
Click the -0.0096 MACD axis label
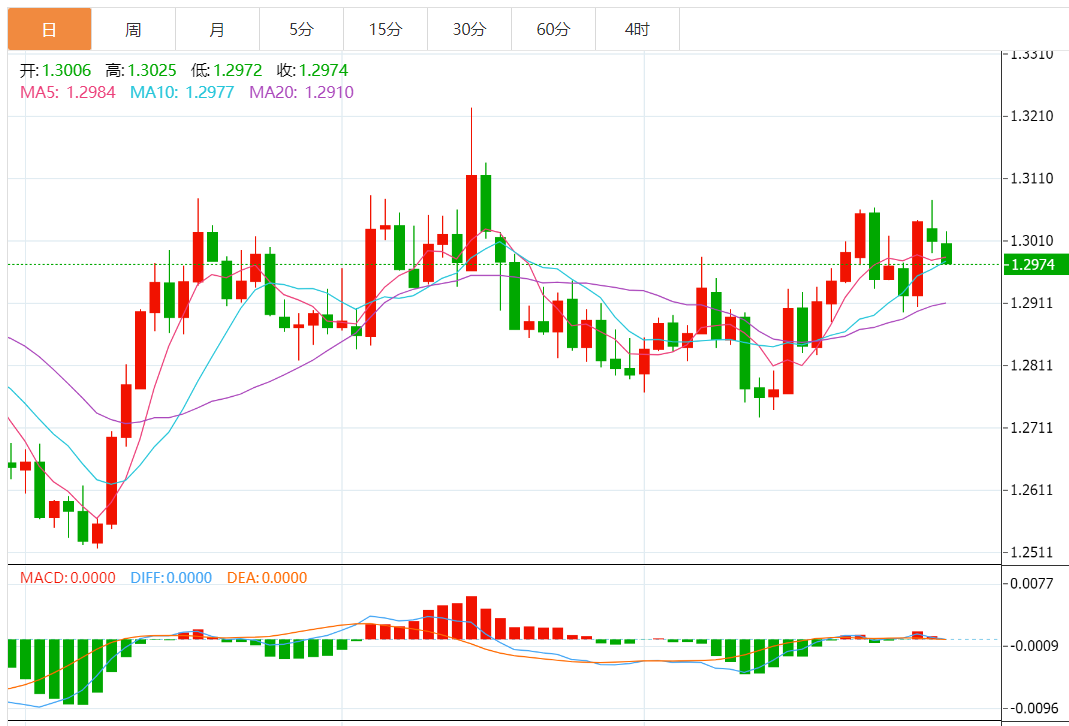(x=1032, y=708)
